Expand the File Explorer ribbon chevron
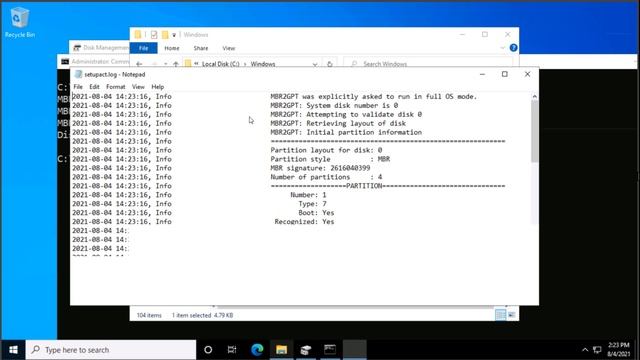This screenshot has height=360, width=640. [502, 48]
